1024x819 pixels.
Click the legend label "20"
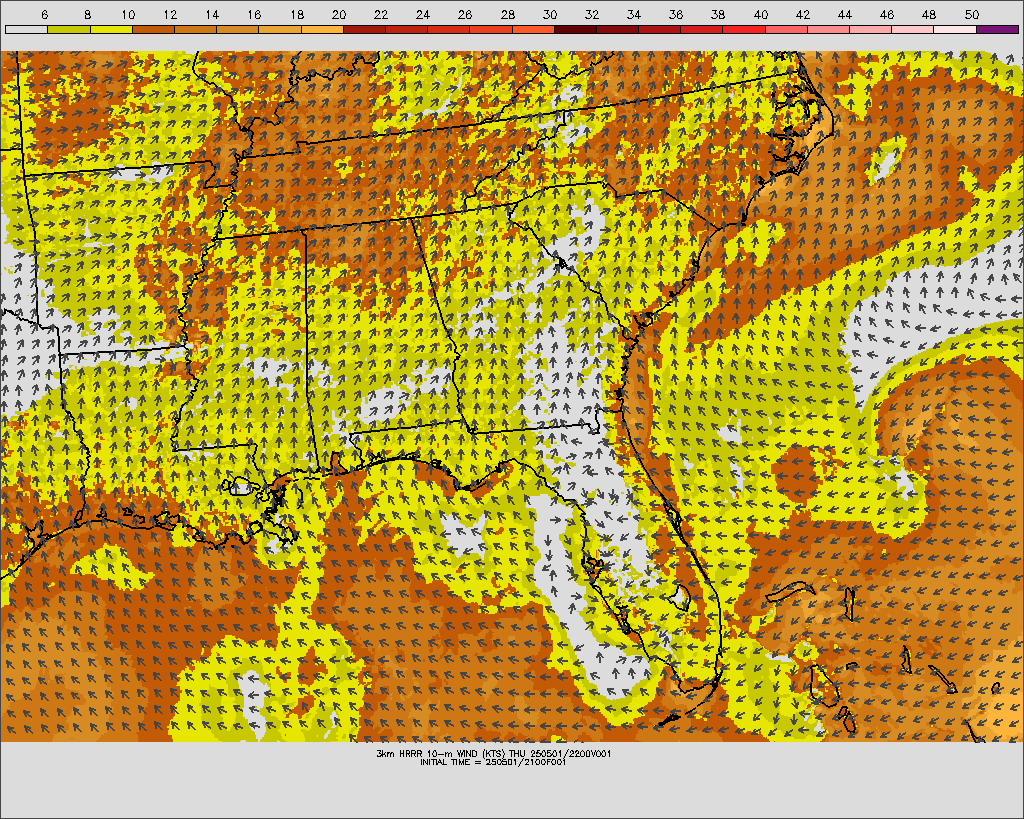[339, 14]
